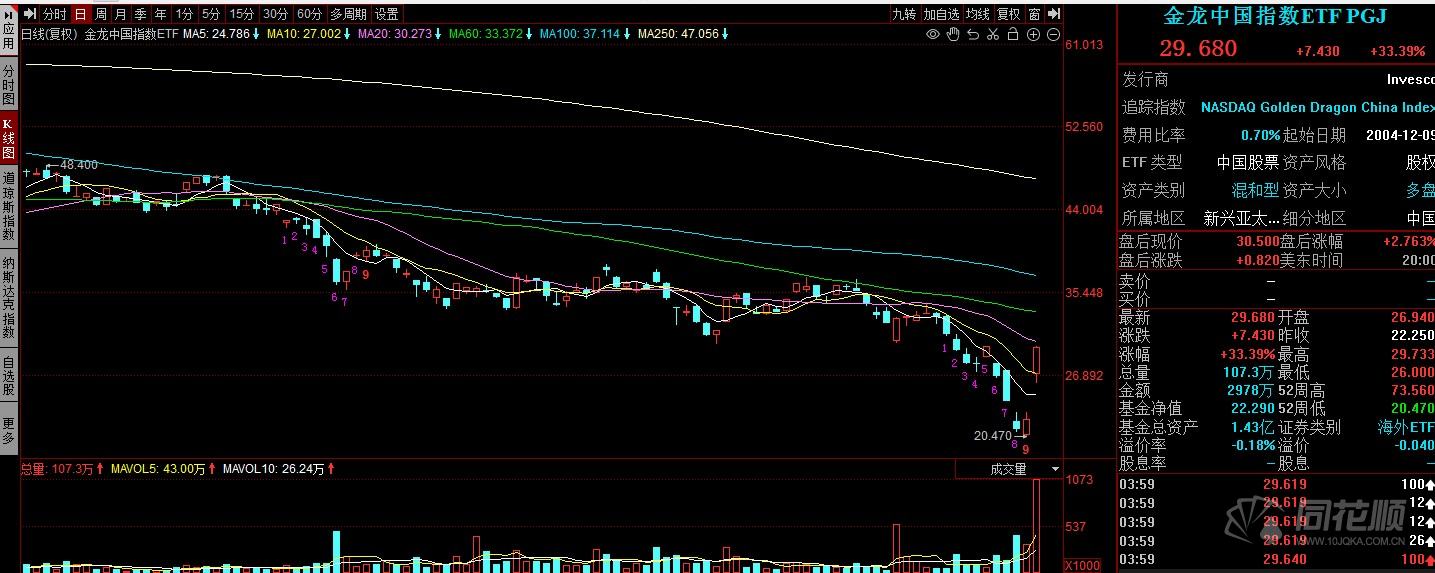Open the 多周期 multi-period view
The width and height of the screenshot is (1435, 573).
point(348,14)
